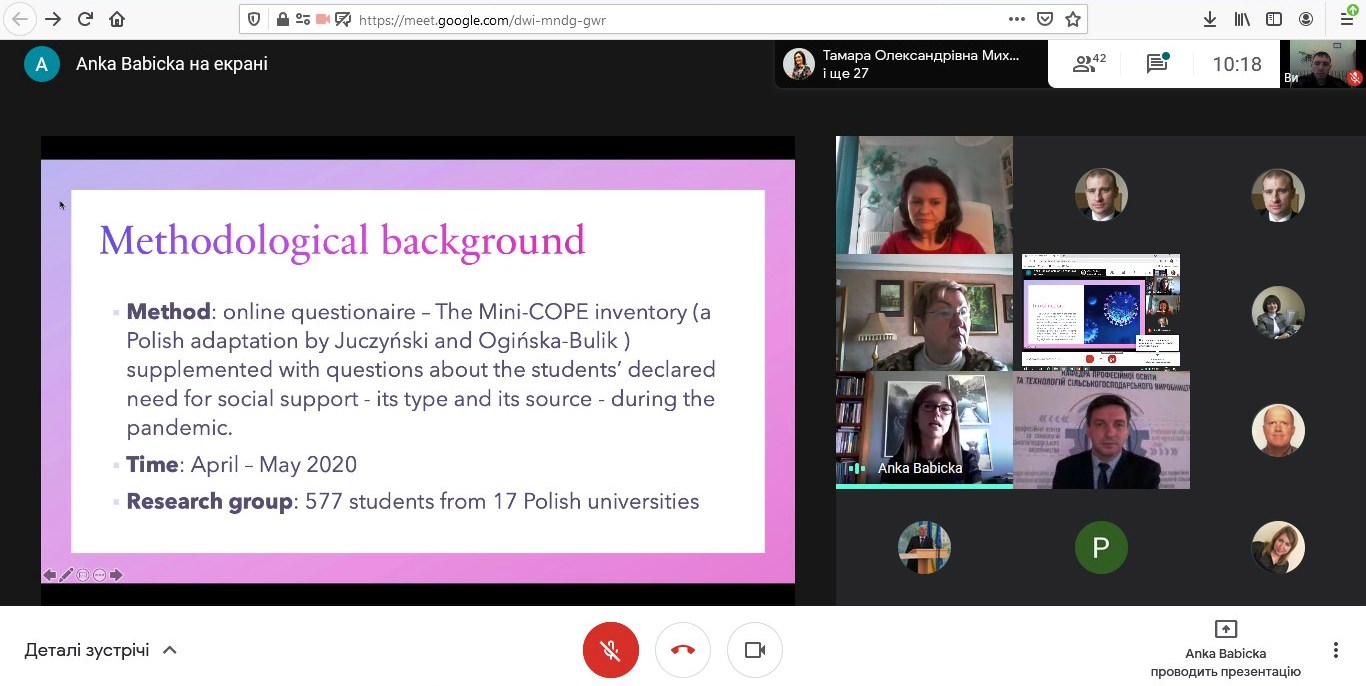
Task: Reload the page in the browser
Action: [x=85, y=19]
